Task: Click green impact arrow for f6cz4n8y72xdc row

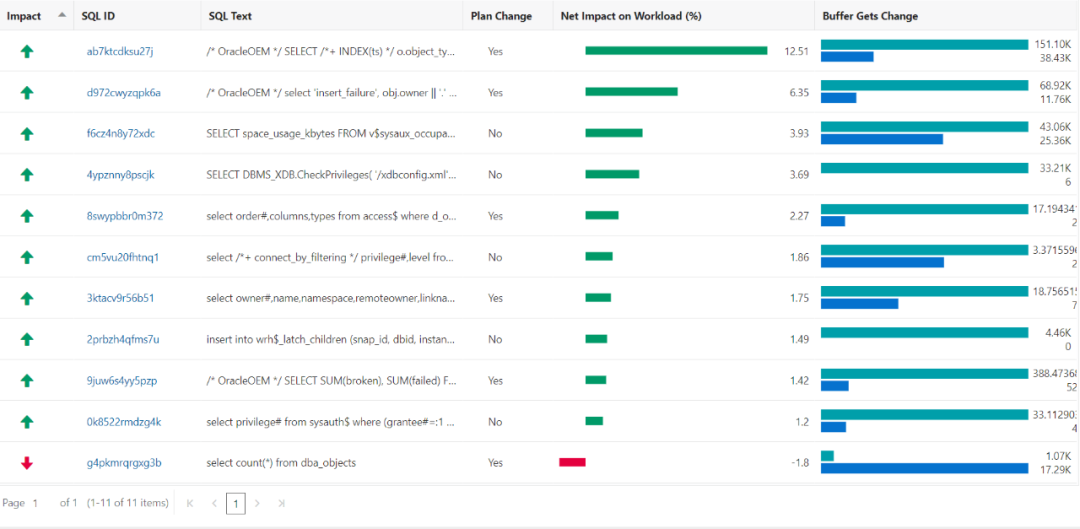Action: [27, 133]
